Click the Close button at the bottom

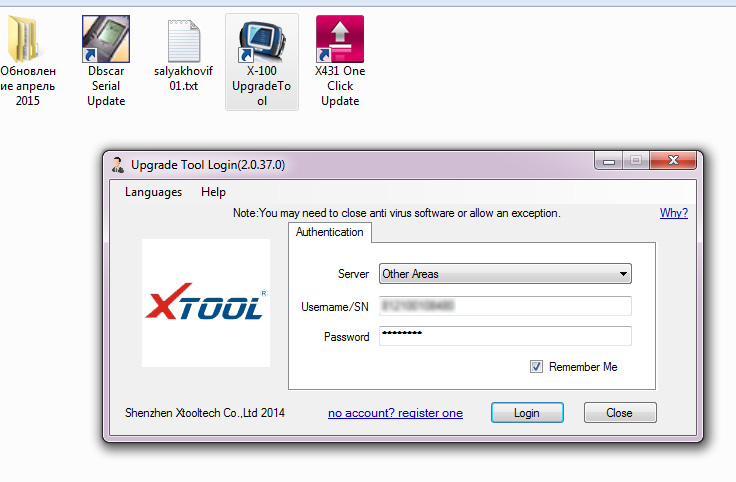pos(620,413)
